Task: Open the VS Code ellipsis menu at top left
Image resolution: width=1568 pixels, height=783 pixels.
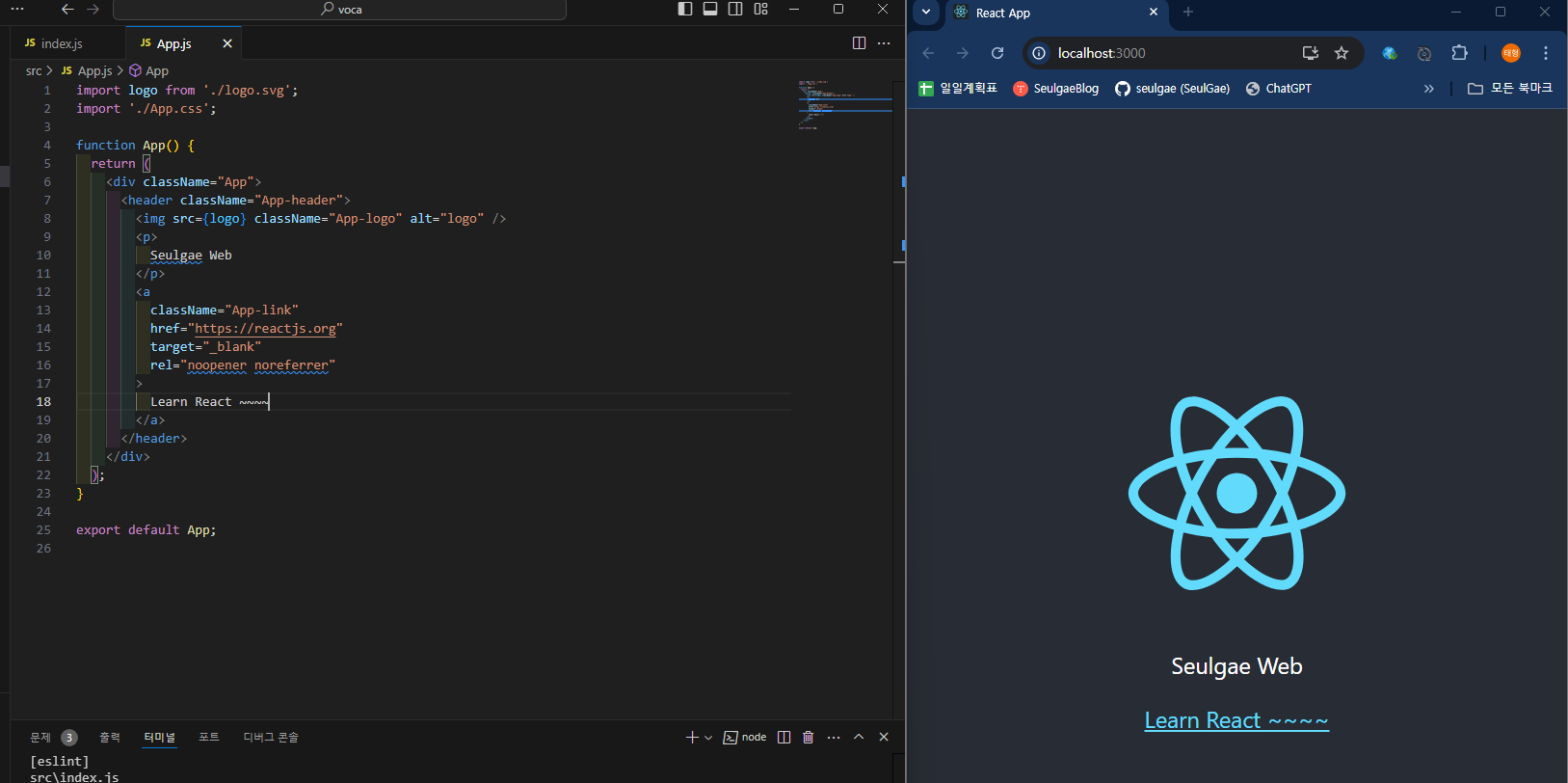Action: (17, 9)
